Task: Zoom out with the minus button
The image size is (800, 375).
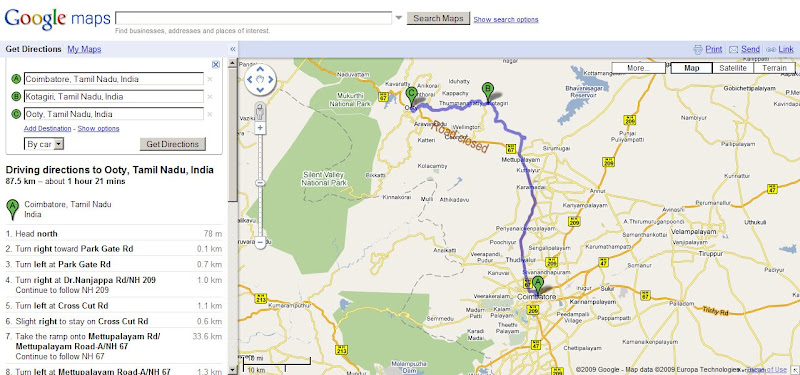Action: click(260, 243)
